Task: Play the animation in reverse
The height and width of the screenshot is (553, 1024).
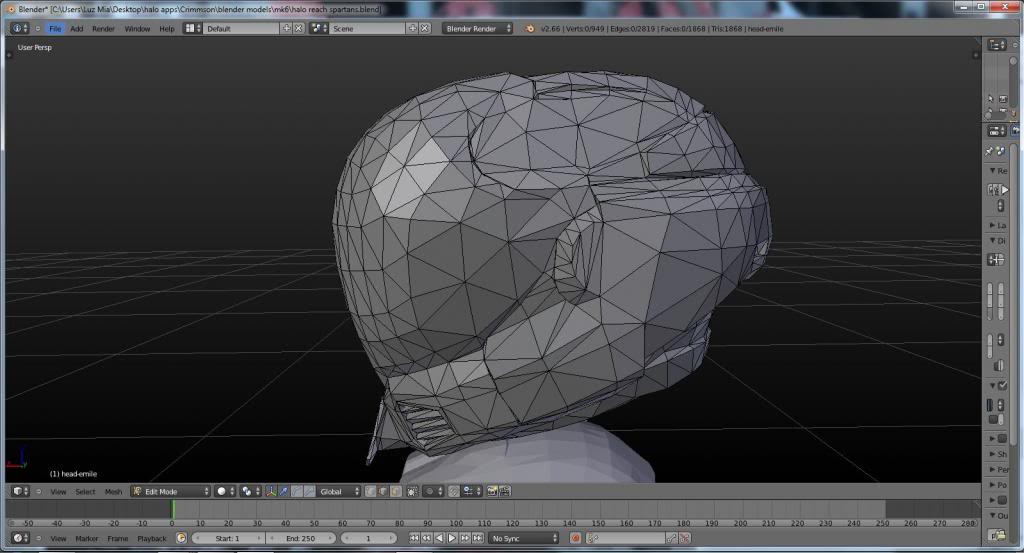Action: pyautogui.click(x=439, y=538)
